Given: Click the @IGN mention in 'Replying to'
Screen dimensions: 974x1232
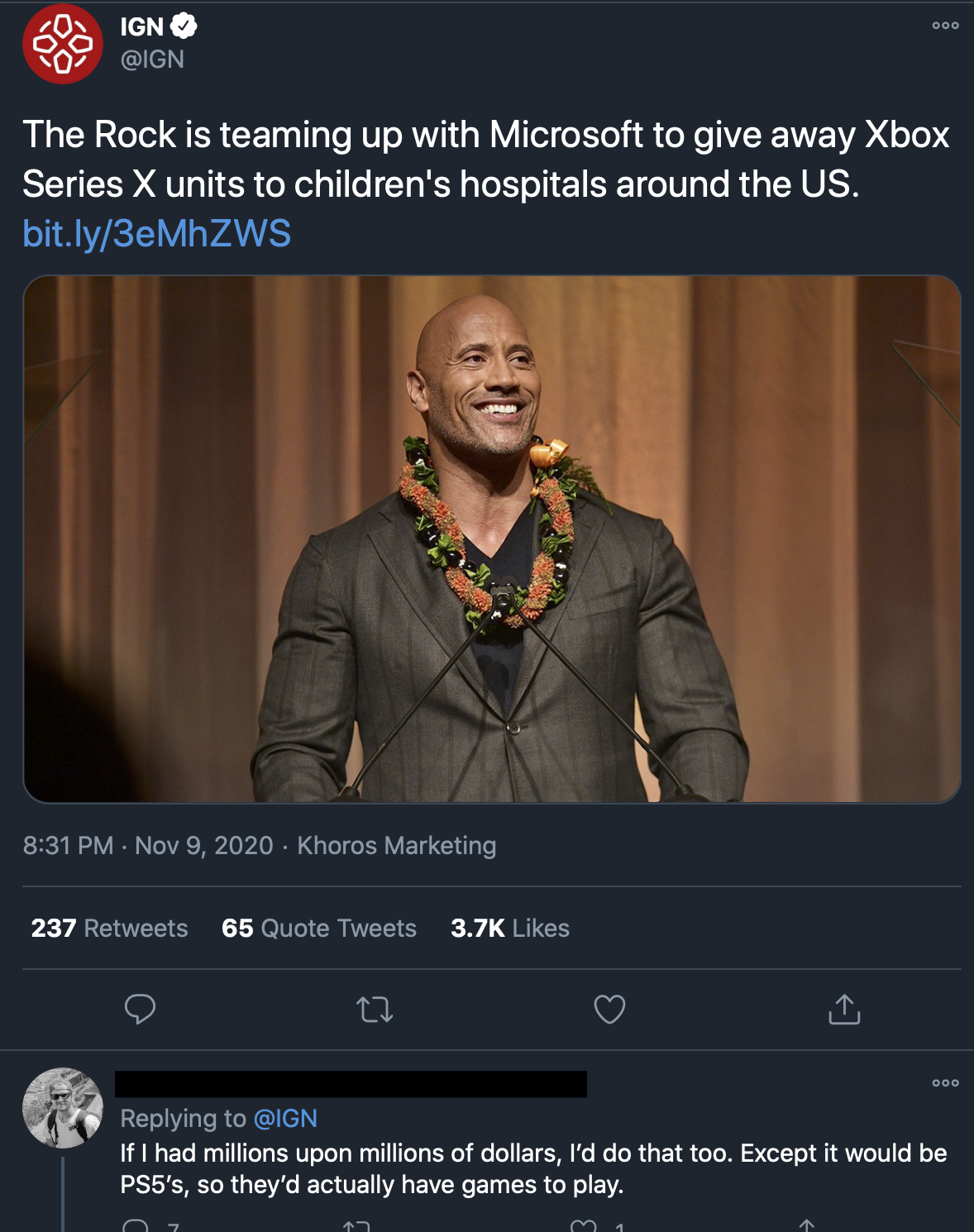Looking at the screenshot, I should [283, 1119].
